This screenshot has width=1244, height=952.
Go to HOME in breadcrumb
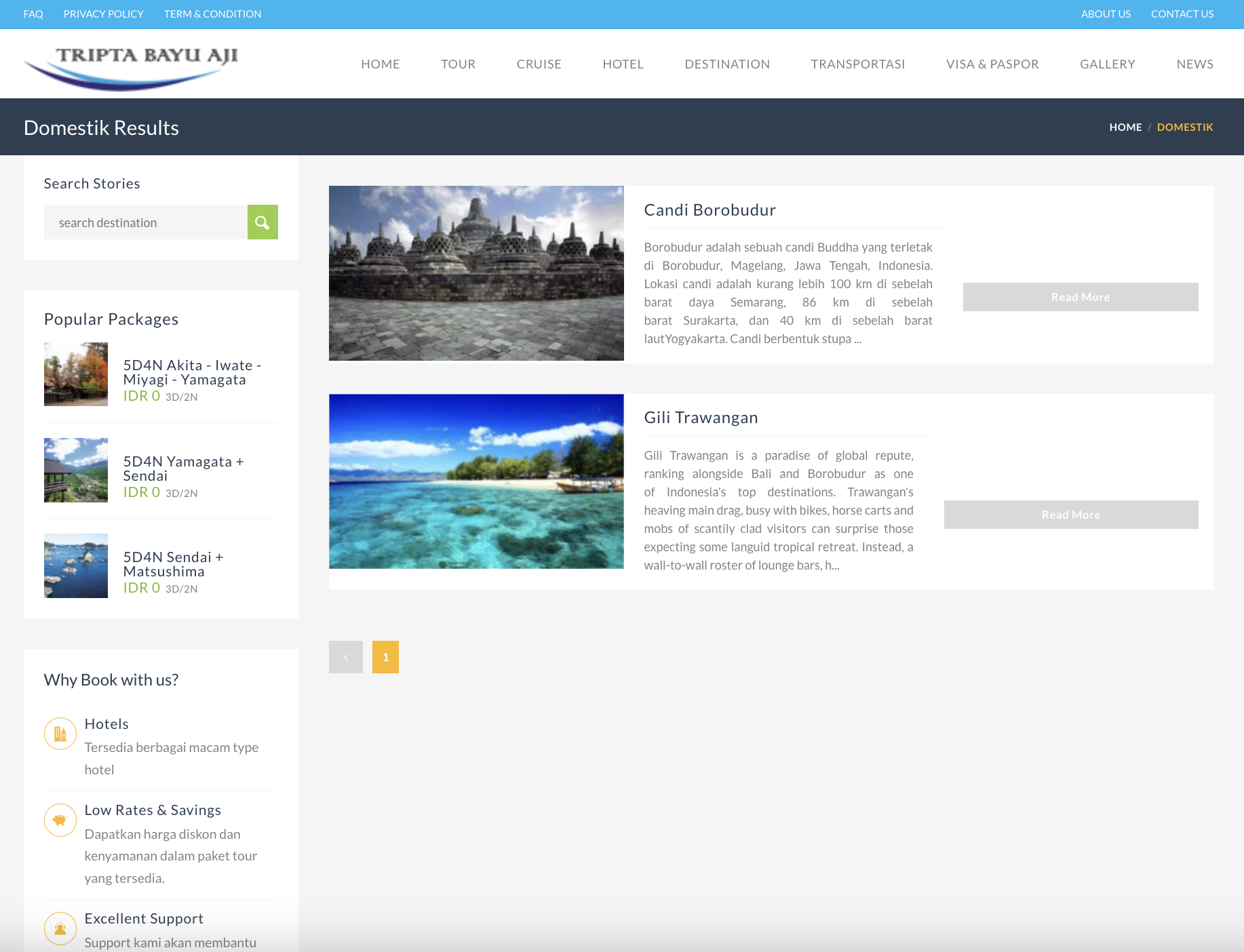1125,127
